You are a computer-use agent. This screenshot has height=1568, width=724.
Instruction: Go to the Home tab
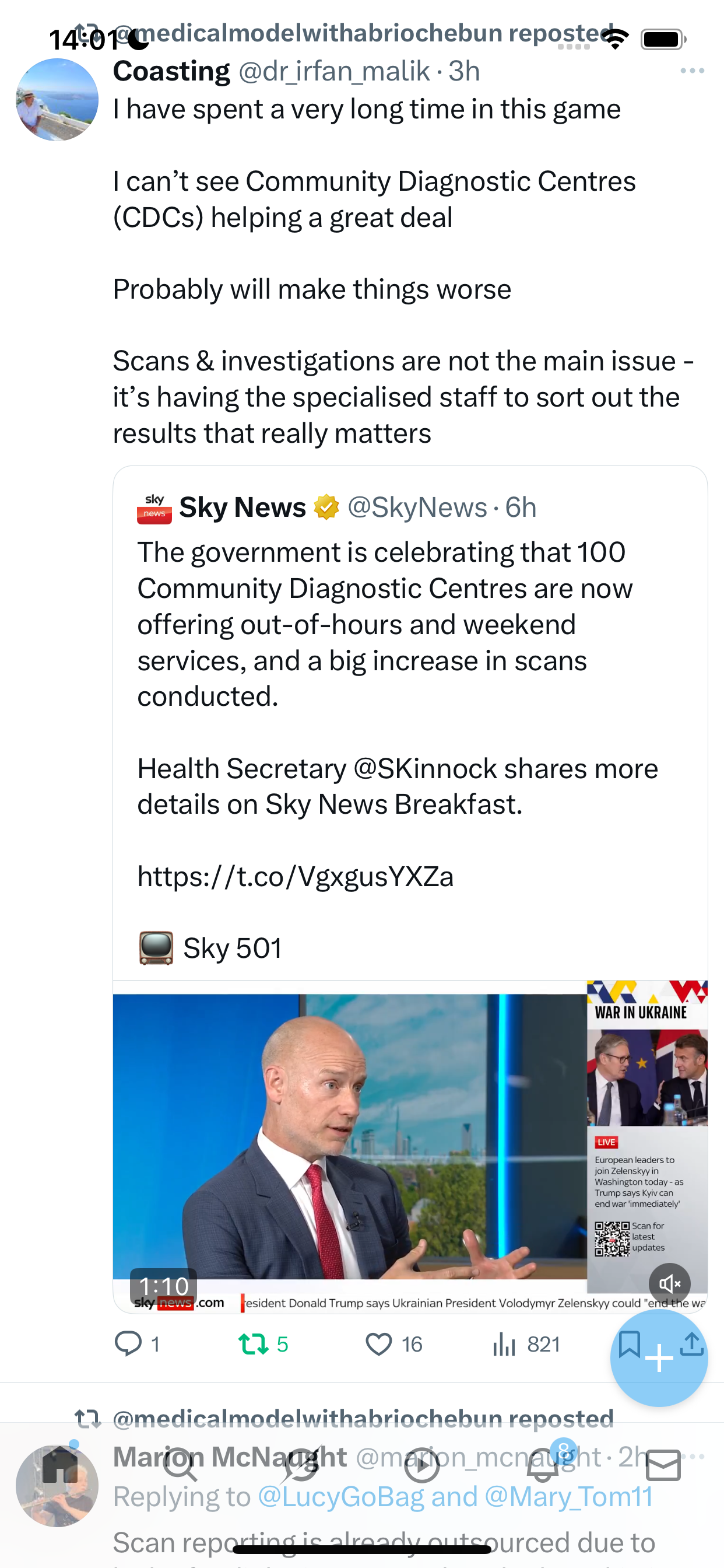coord(60,1466)
